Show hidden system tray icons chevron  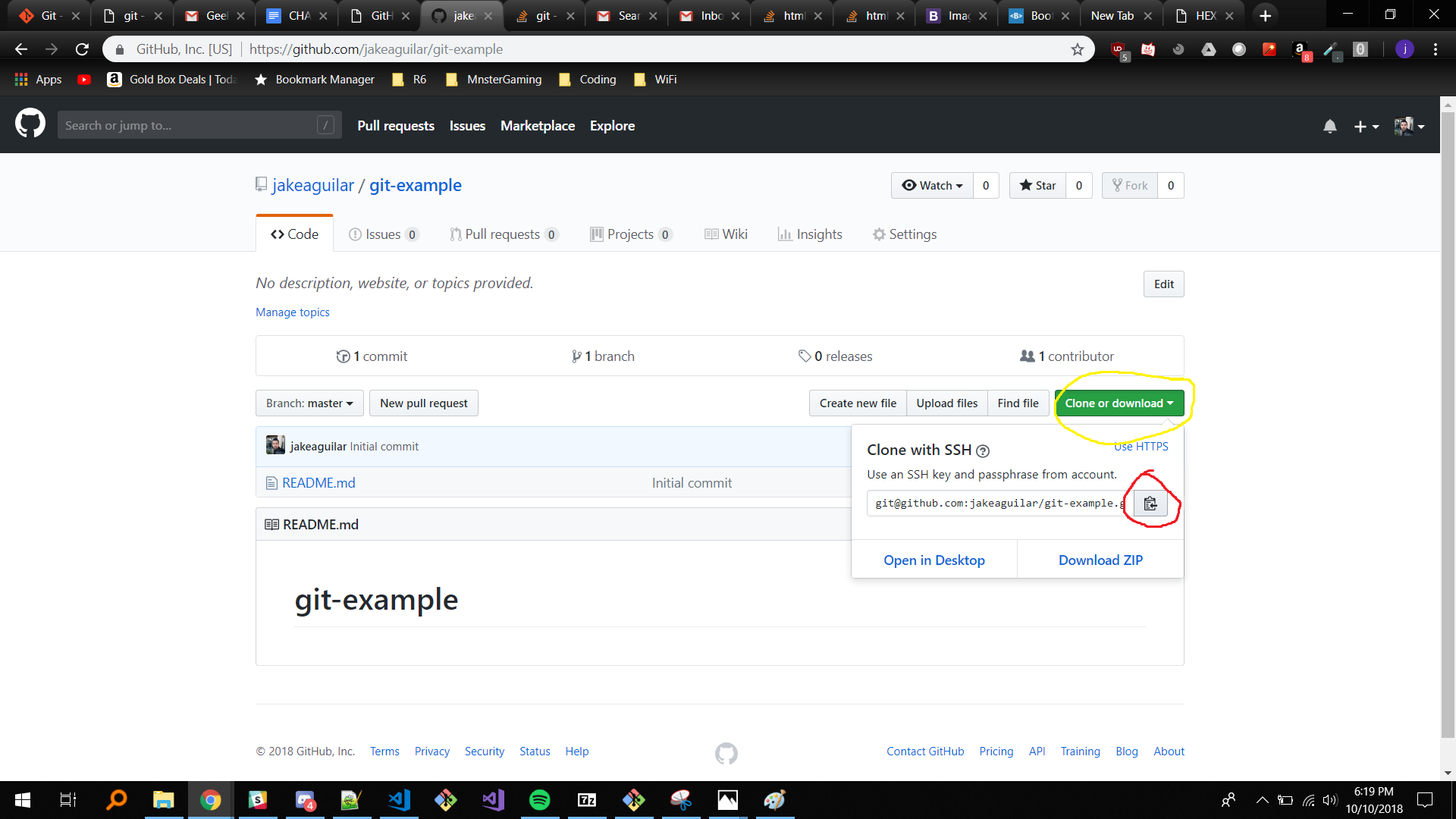coord(1262,799)
